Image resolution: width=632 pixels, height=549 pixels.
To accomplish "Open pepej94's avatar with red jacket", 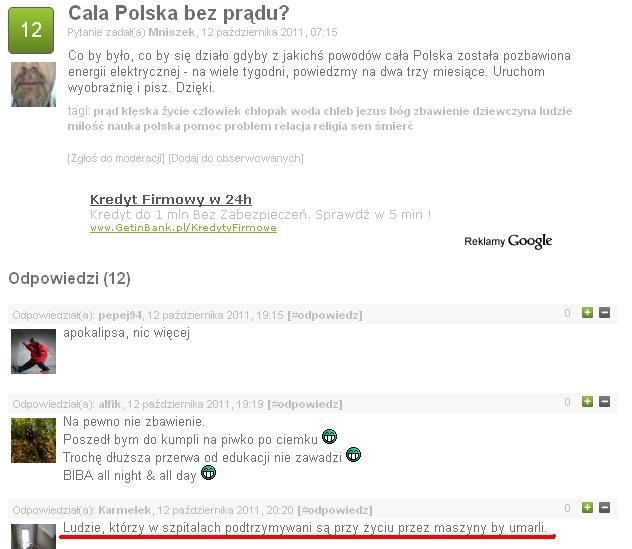I will [33, 351].
